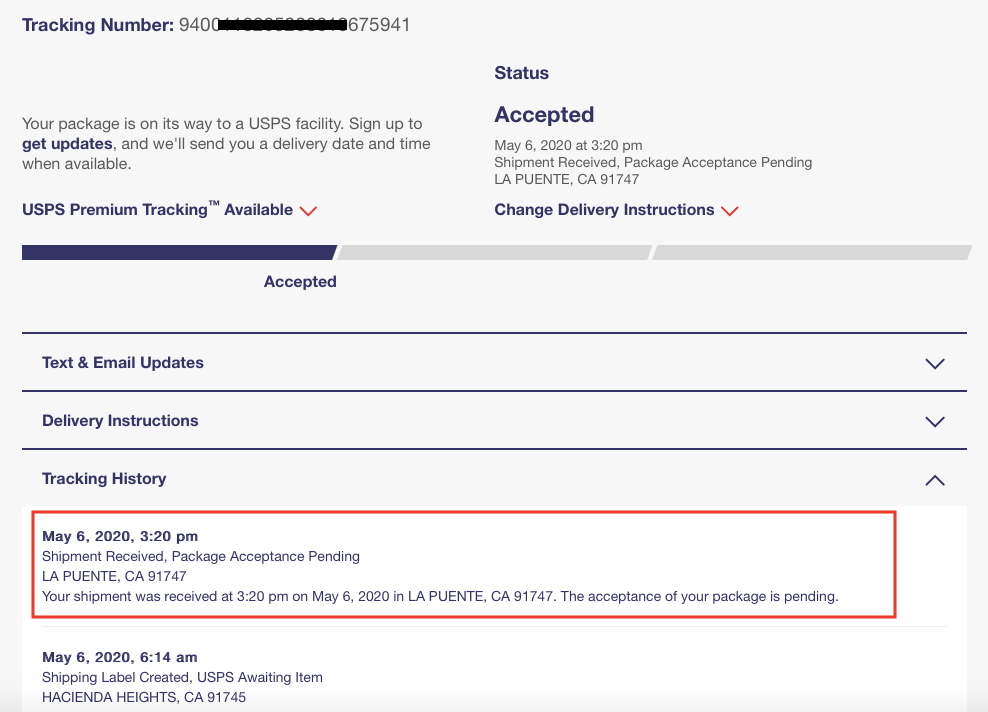The height and width of the screenshot is (712, 988).
Task: Expand Text & Email Updates using its chevron
Action: (x=934, y=364)
